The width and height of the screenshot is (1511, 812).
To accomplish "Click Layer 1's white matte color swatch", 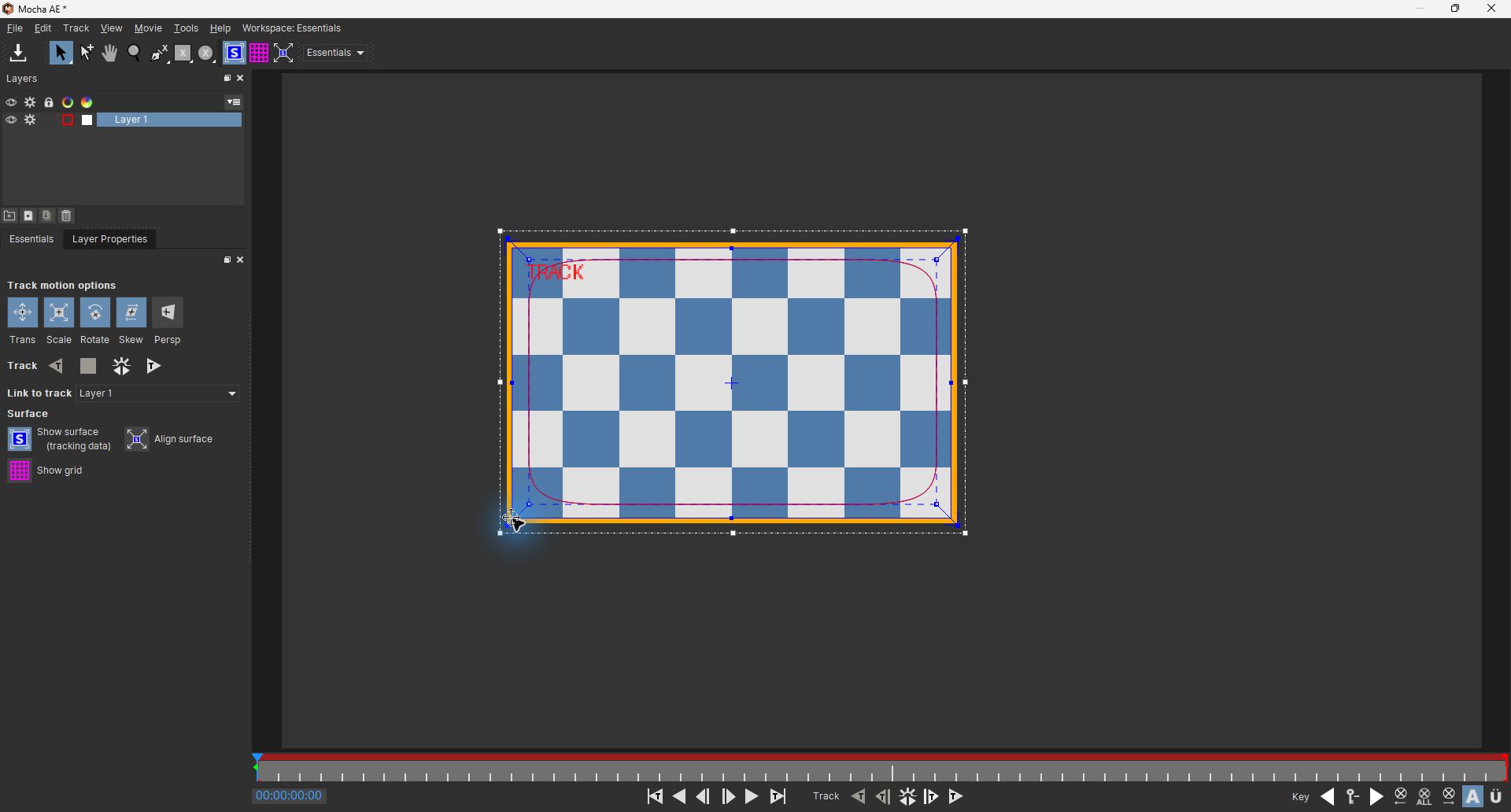I will pos(87,120).
